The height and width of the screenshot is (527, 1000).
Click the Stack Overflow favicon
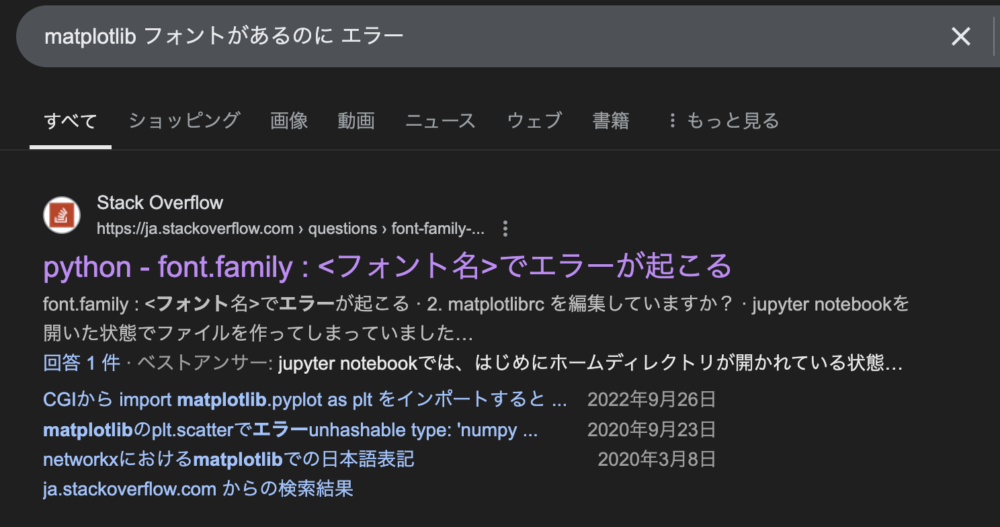pyautogui.click(x=62, y=215)
